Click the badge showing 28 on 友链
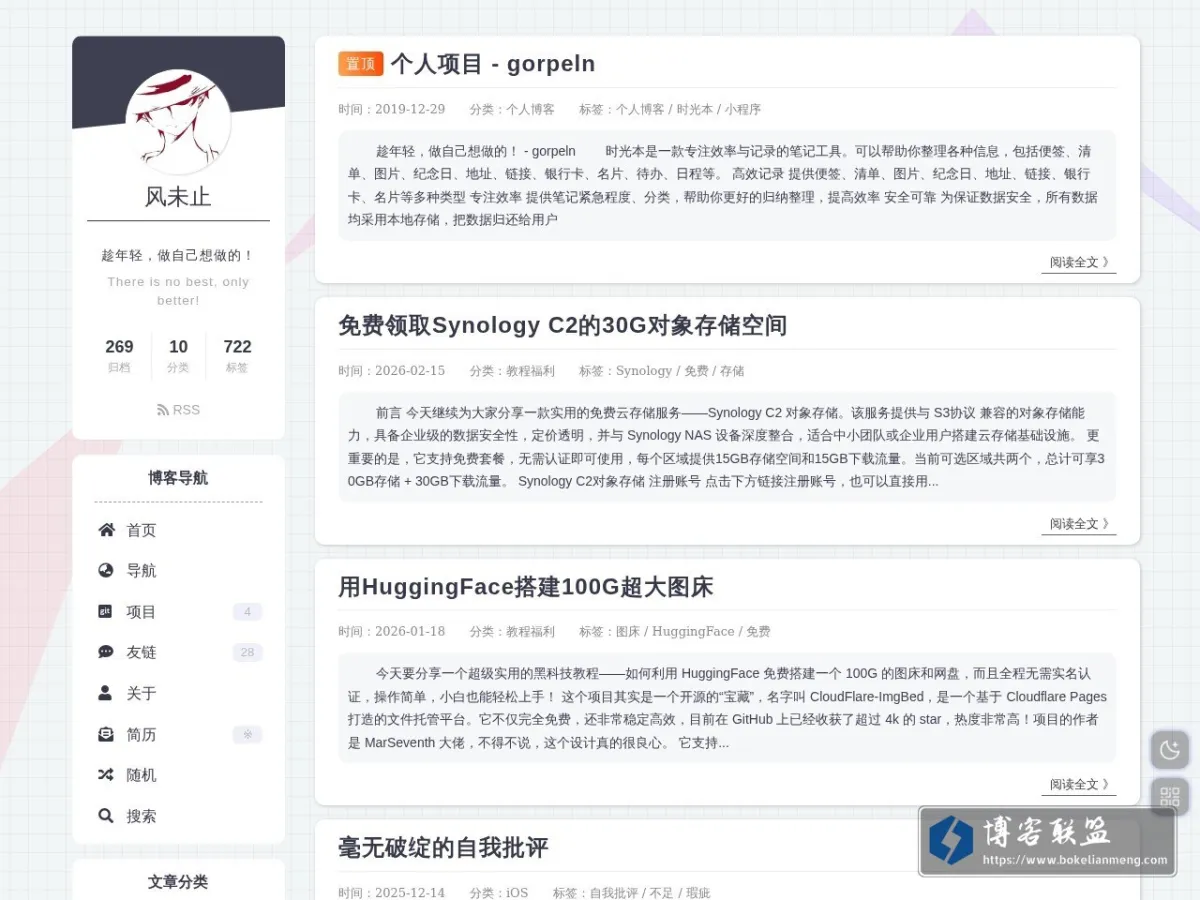 (x=247, y=653)
